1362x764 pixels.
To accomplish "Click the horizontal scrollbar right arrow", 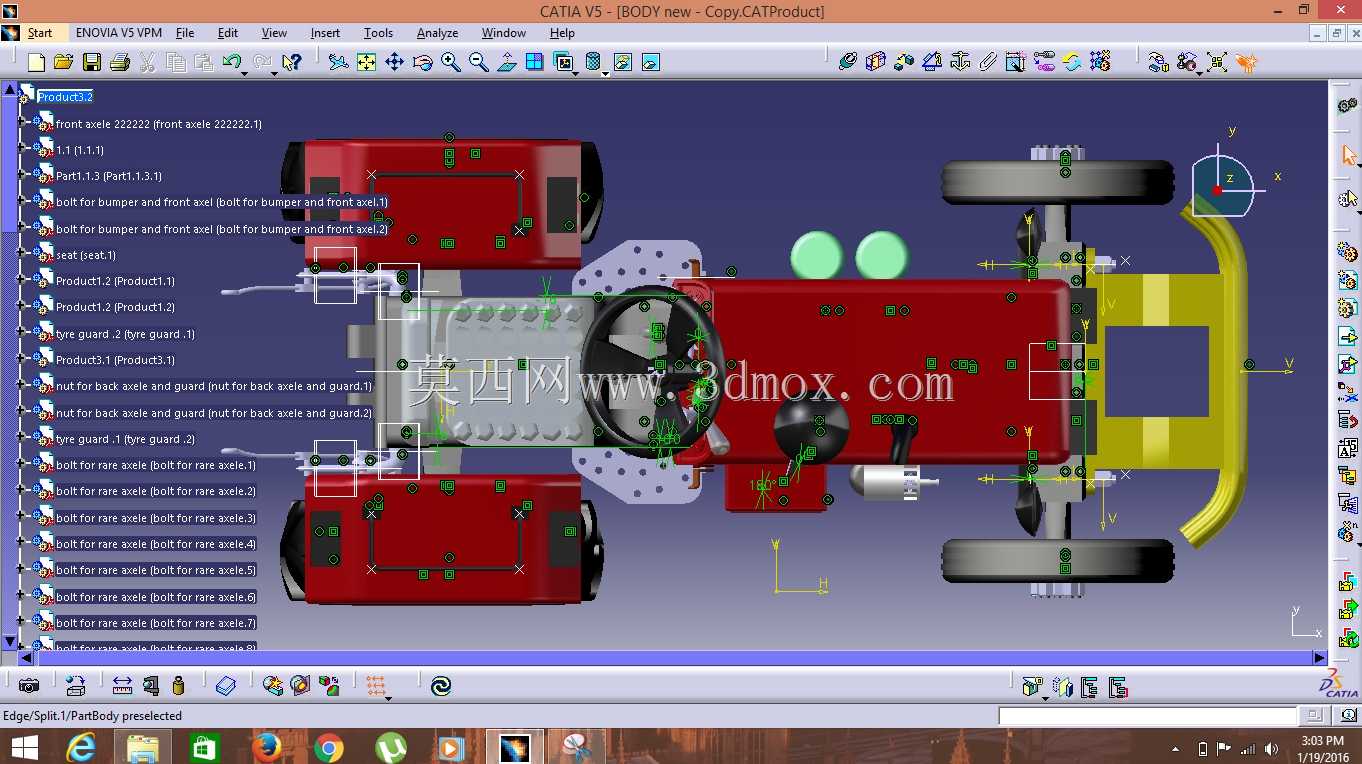I will click(x=1319, y=658).
